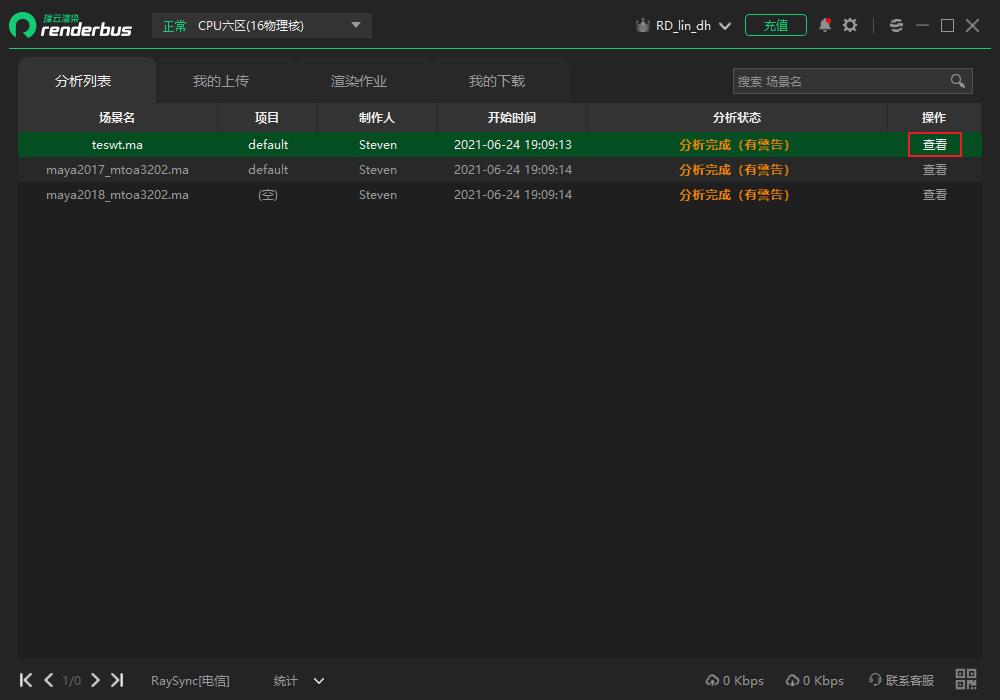Switch to the 渲染作业 tab
The height and width of the screenshot is (700, 1000).
point(359,81)
